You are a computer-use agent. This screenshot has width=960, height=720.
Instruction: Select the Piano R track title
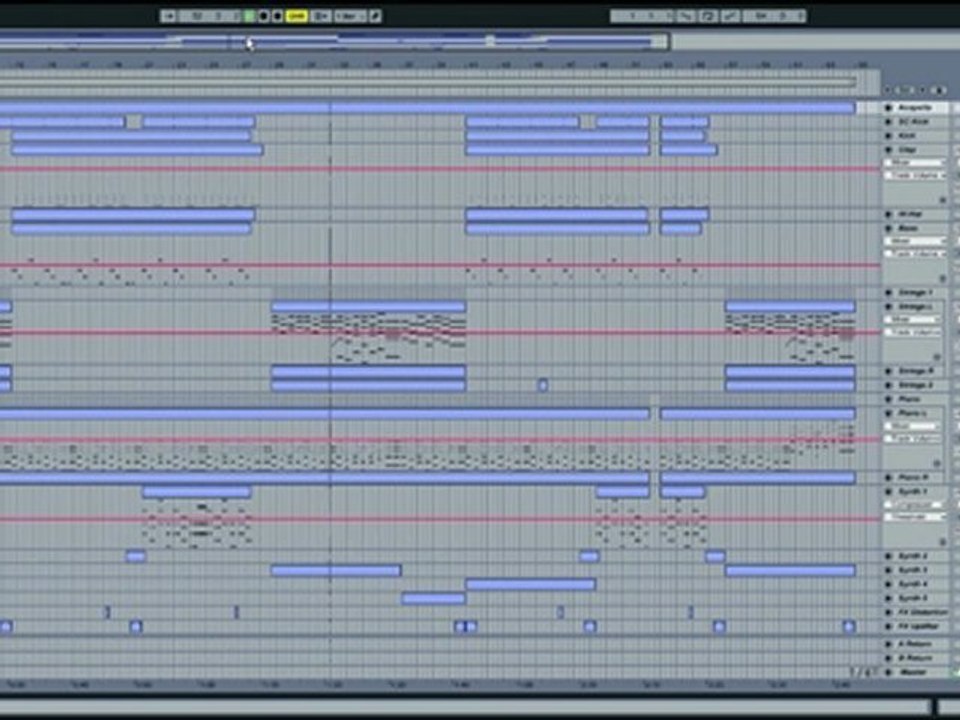[x=913, y=478]
